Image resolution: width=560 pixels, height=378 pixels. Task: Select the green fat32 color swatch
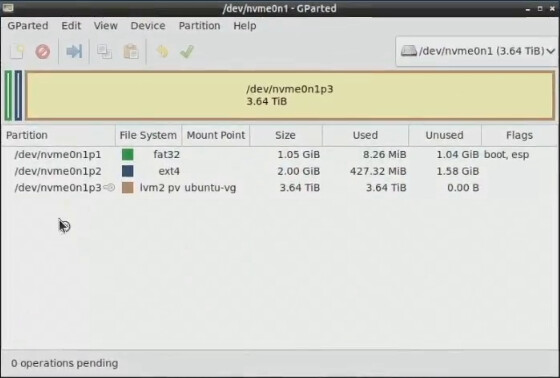click(128, 154)
